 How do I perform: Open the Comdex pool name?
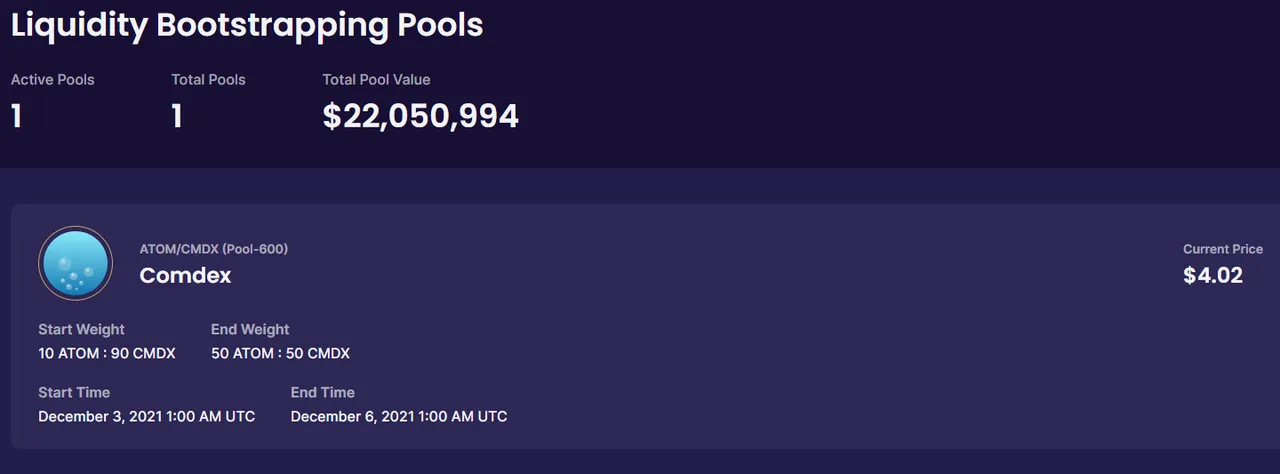pyautogui.click(x=185, y=275)
